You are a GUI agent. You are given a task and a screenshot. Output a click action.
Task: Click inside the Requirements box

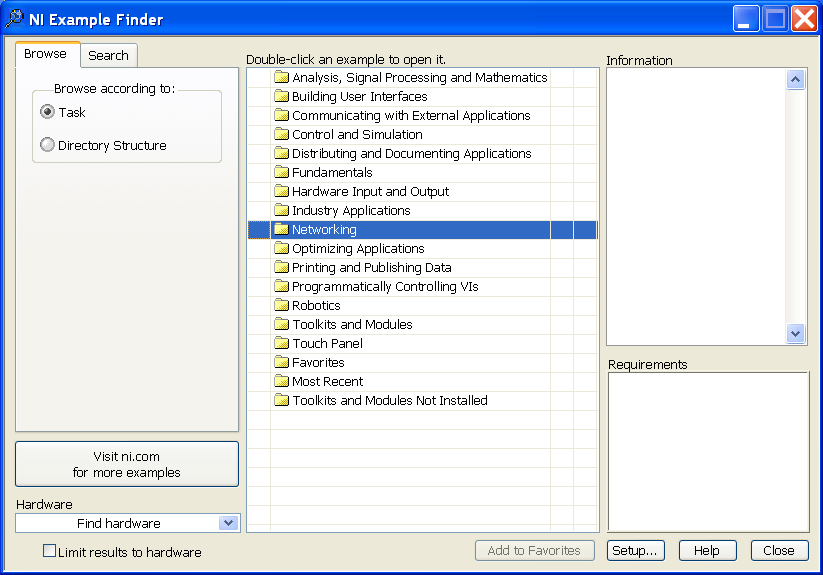(x=708, y=452)
